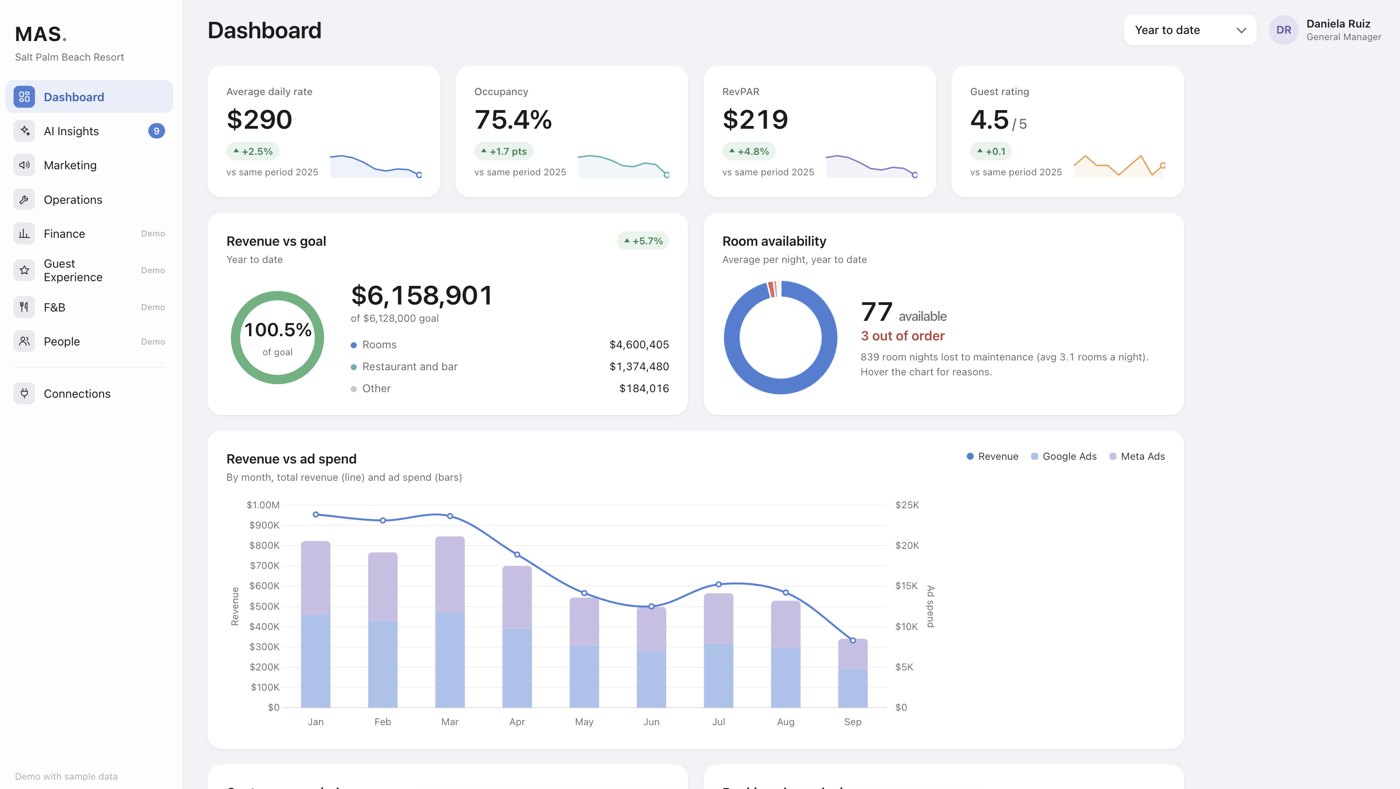Image resolution: width=1400 pixels, height=789 pixels.
Task: Click the Finance bar chart icon
Action: [24, 234]
